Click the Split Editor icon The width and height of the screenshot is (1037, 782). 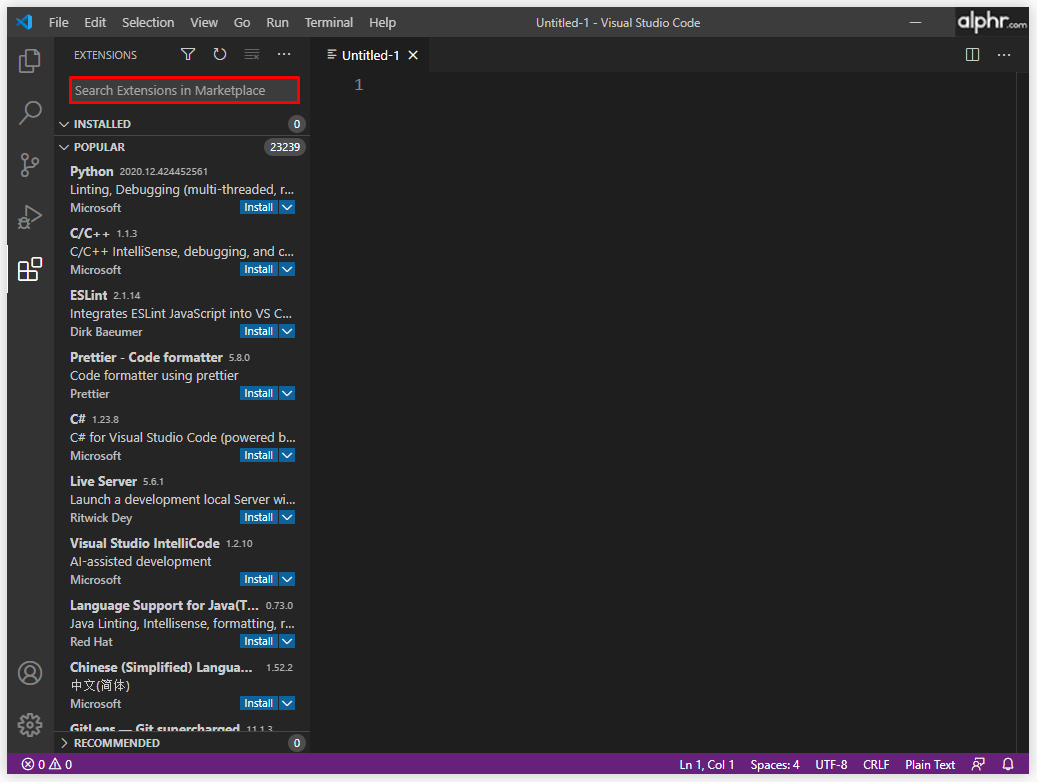point(972,55)
